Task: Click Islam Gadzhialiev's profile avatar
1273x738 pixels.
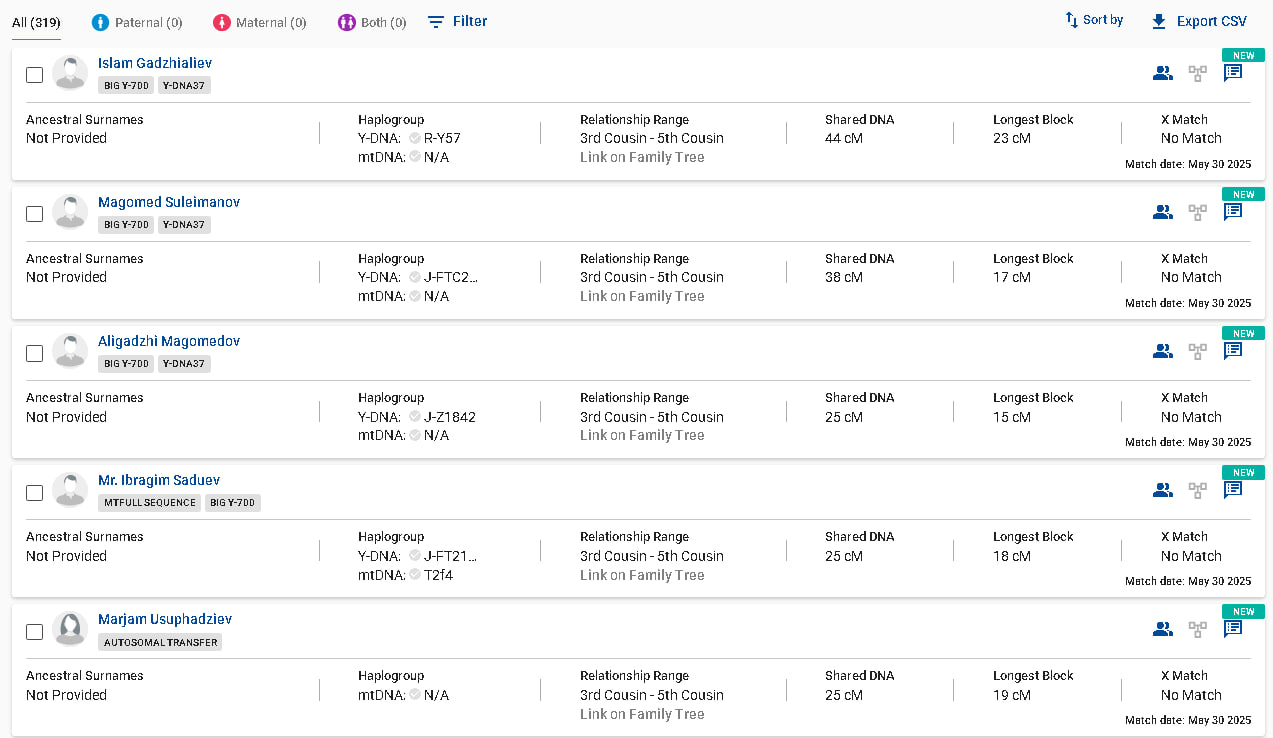Action: (70, 73)
